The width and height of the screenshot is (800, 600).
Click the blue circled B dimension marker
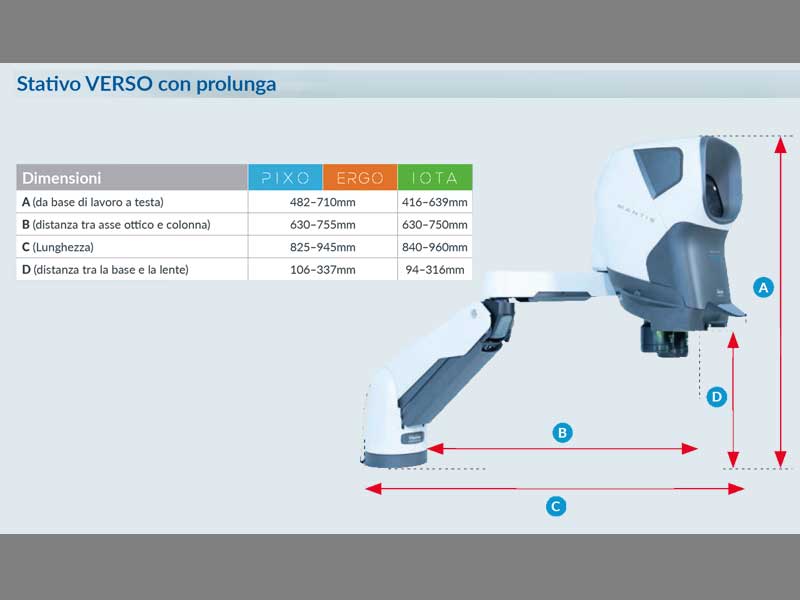(562, 433)
